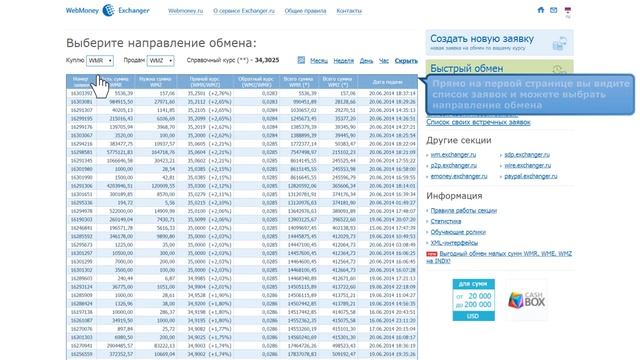This screenshot has height=360, width=640.
Task: Select row dated 20.06.2014 18:37:14
Action: tap(242, 93)
